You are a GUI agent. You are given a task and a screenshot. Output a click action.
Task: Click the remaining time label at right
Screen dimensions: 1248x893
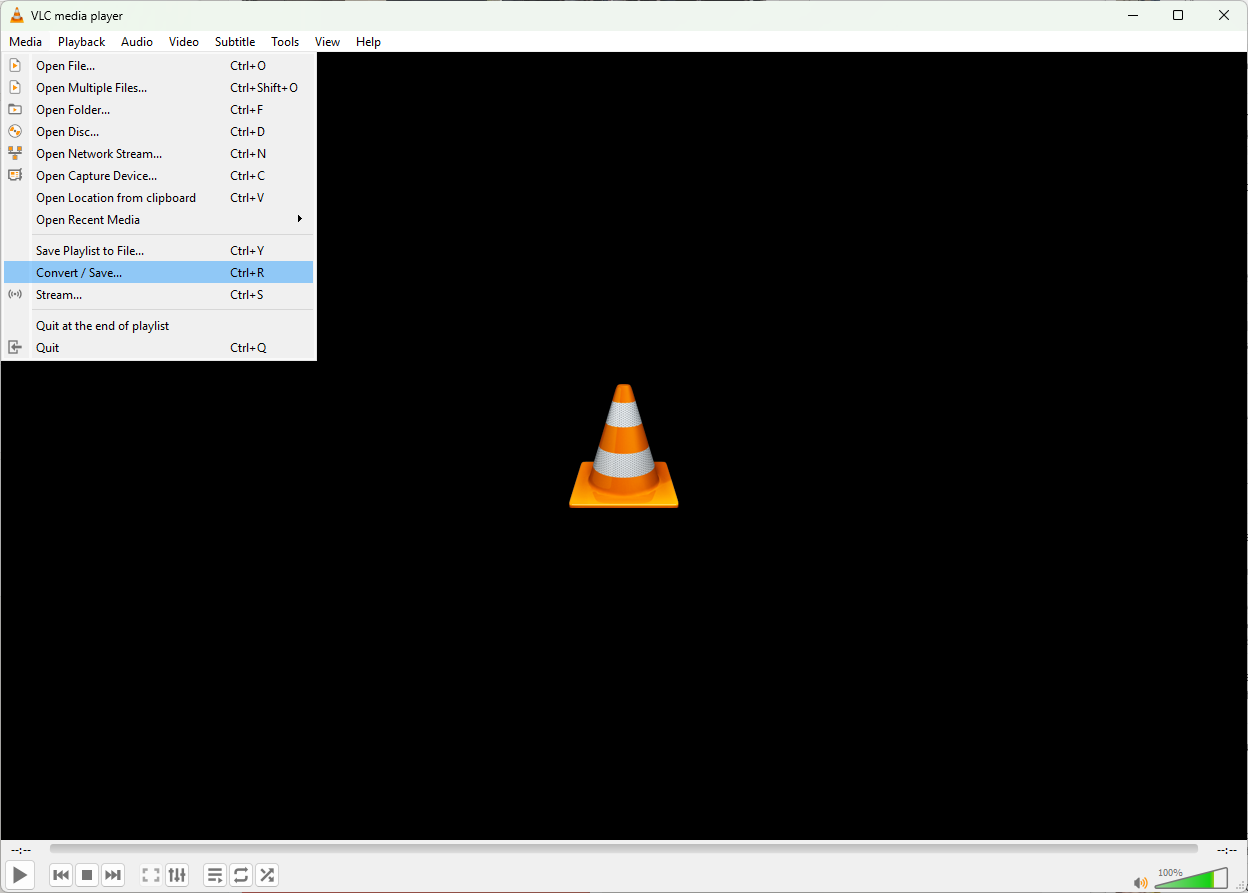pos(1227,849)
